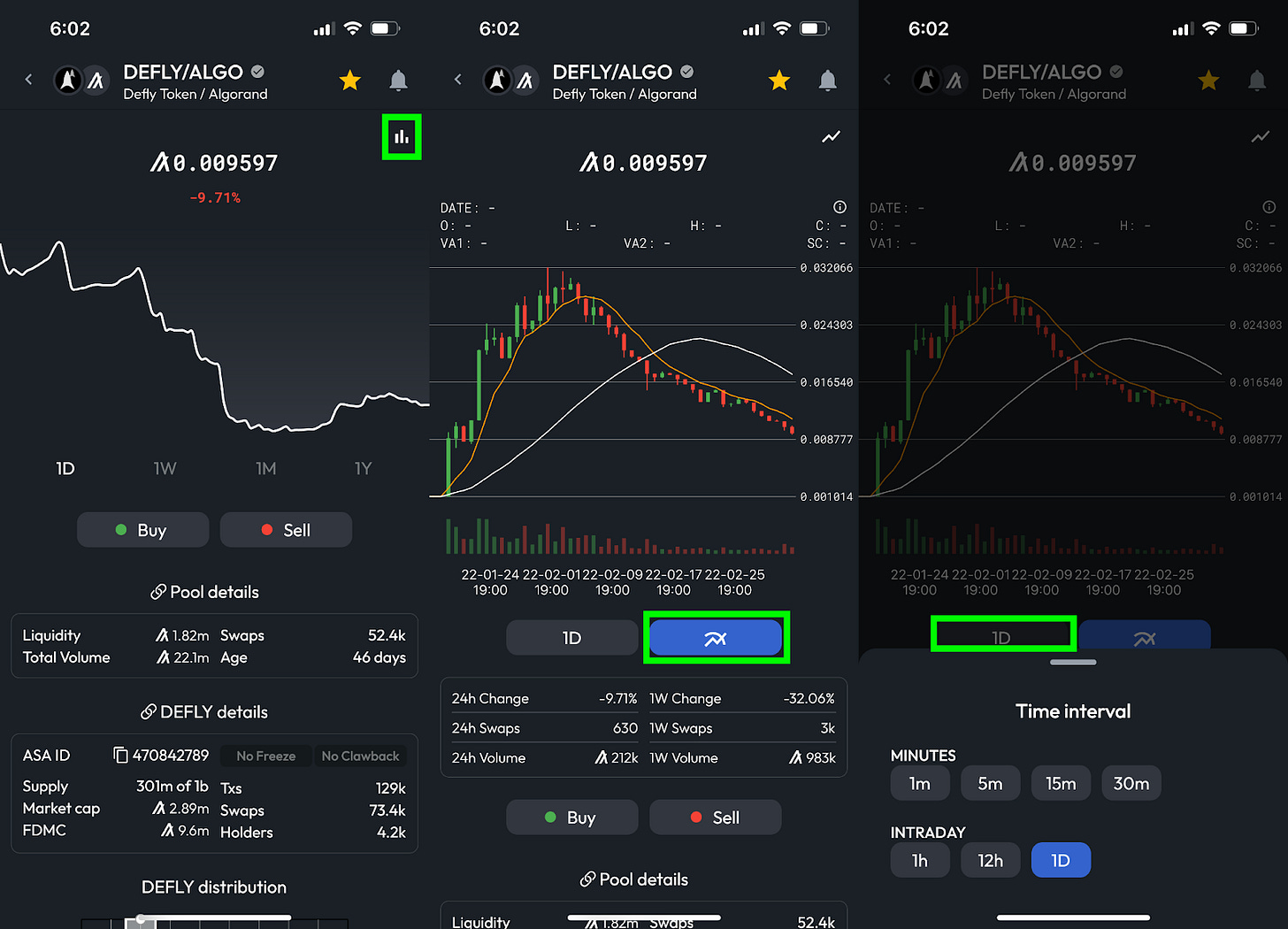The height and width of the screenshot is (929, 1288).
Task: Tap dimmed indicators button in right screen
Action: (x=1145, y=635)
